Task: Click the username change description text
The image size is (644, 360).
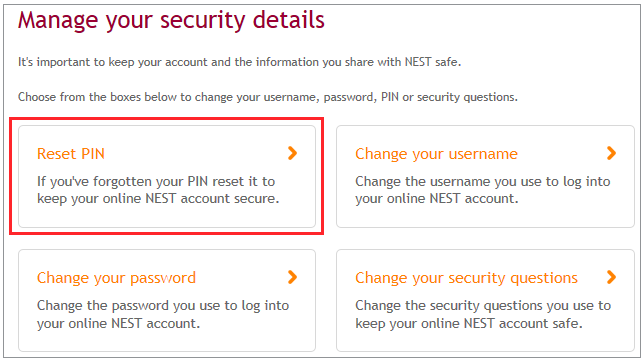Action: (483, 190)
